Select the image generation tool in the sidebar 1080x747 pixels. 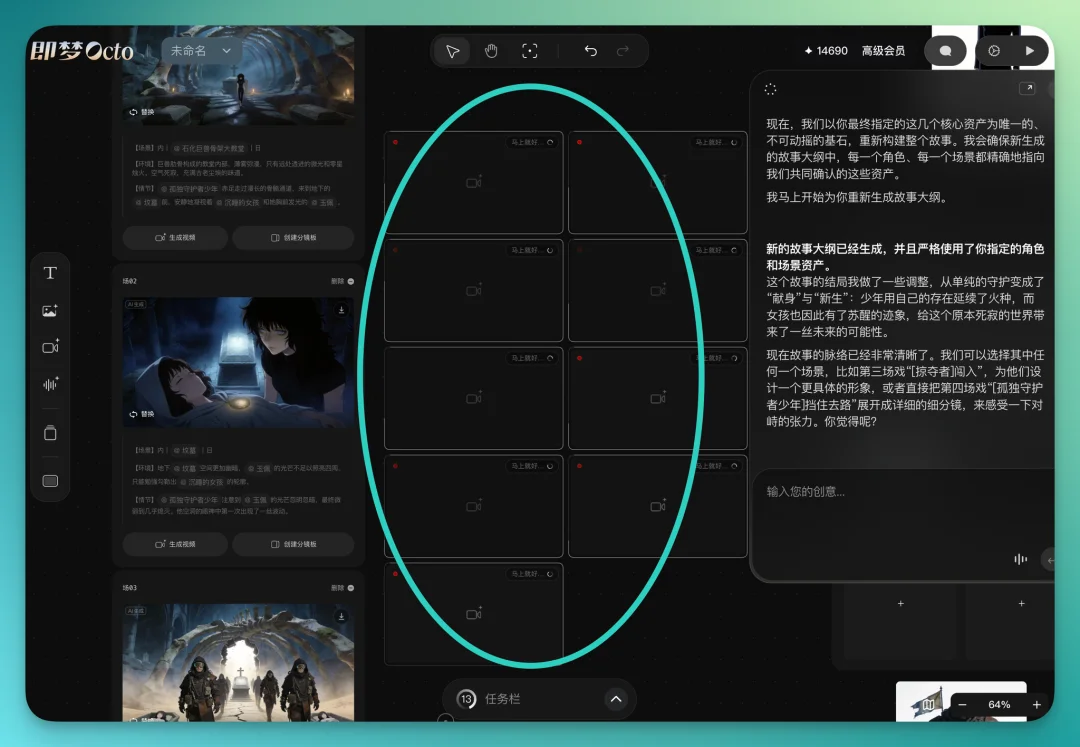[x=48, y=310]
